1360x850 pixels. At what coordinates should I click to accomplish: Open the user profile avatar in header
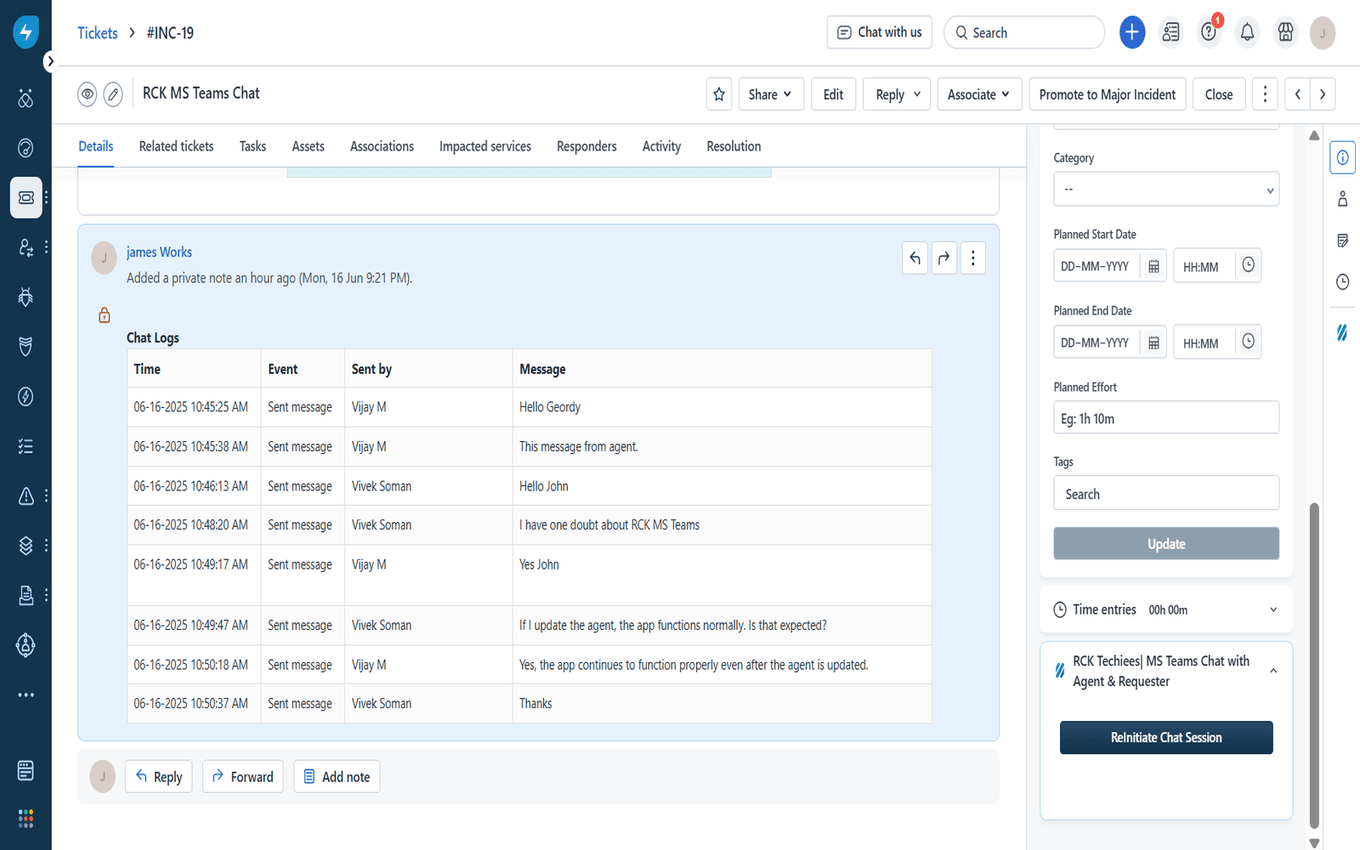1323,32
